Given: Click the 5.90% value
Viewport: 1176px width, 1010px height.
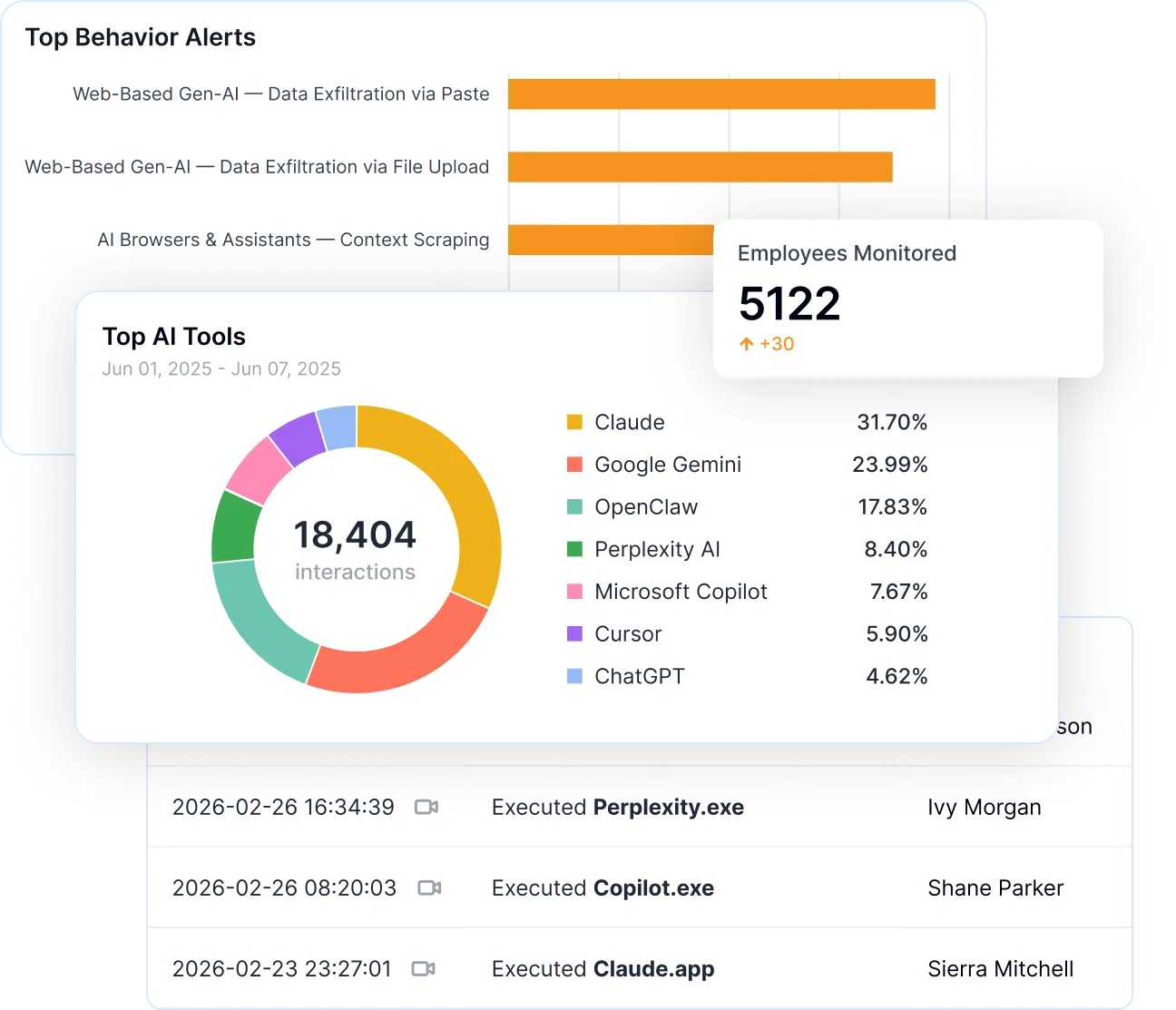Looking at the screenshot, I should click(x=897, y=633).
